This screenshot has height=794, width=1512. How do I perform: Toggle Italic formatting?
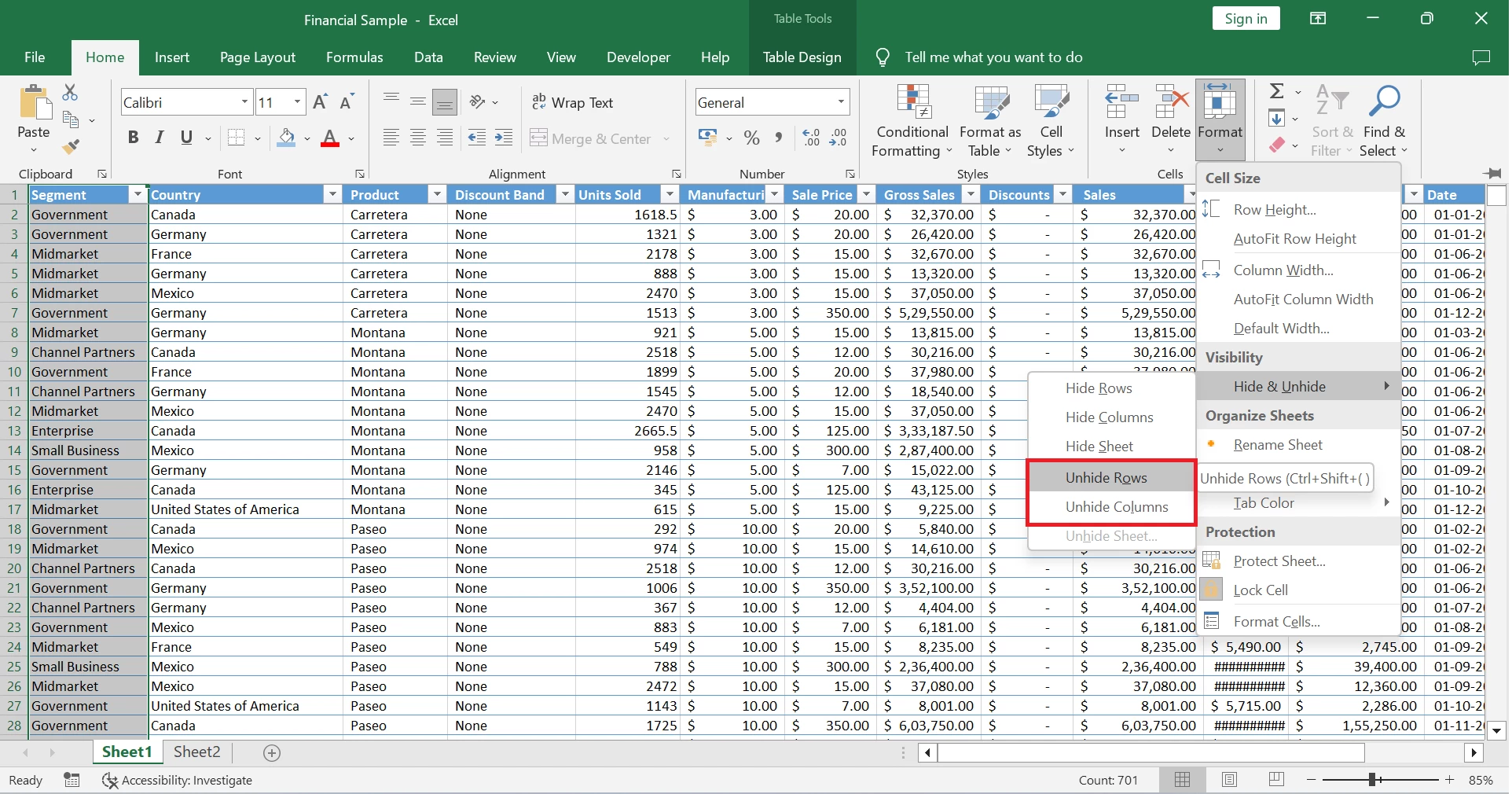(x=160, y=138)
